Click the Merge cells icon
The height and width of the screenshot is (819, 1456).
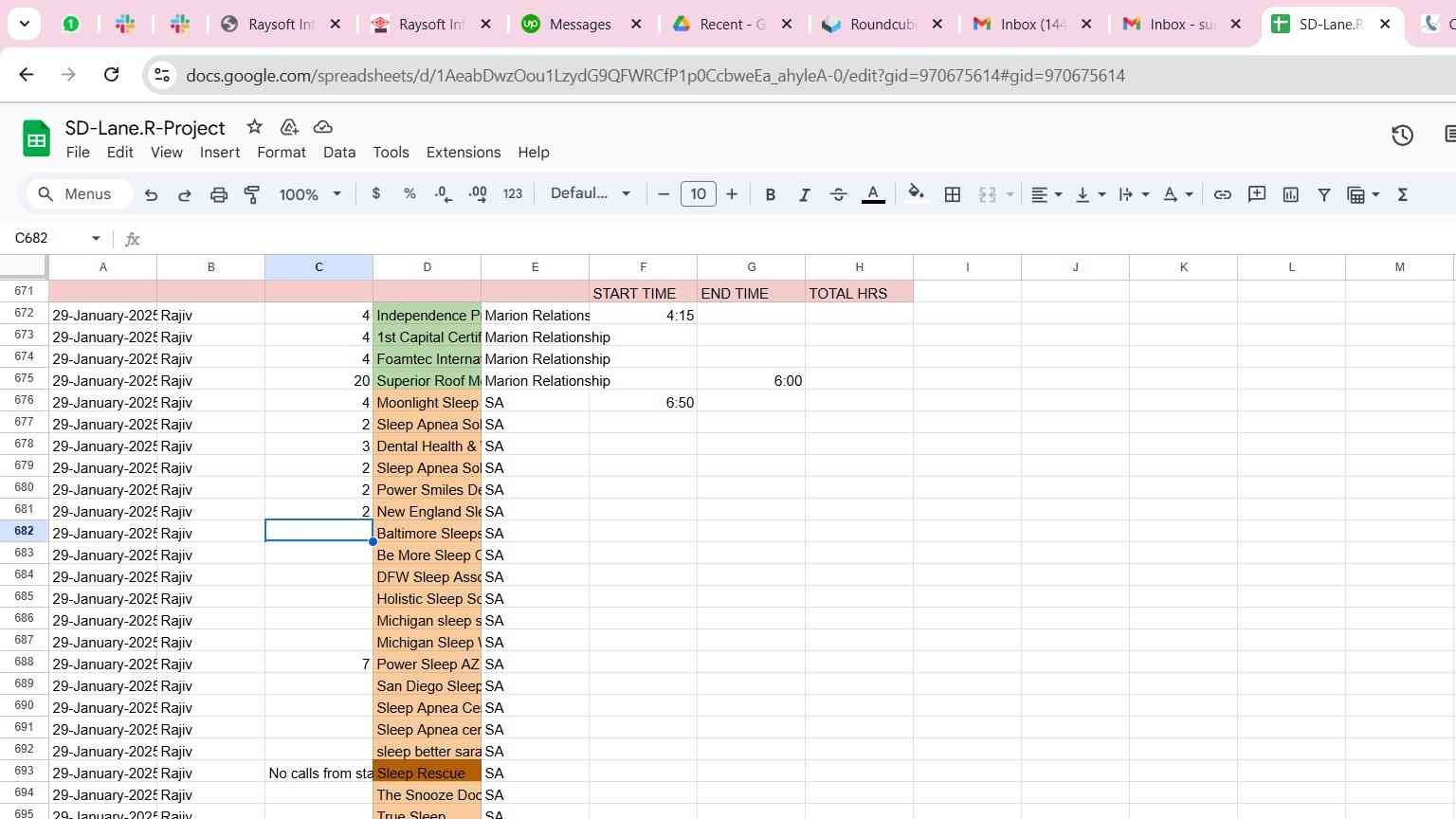pyautogui.click(x=988, y=194)
